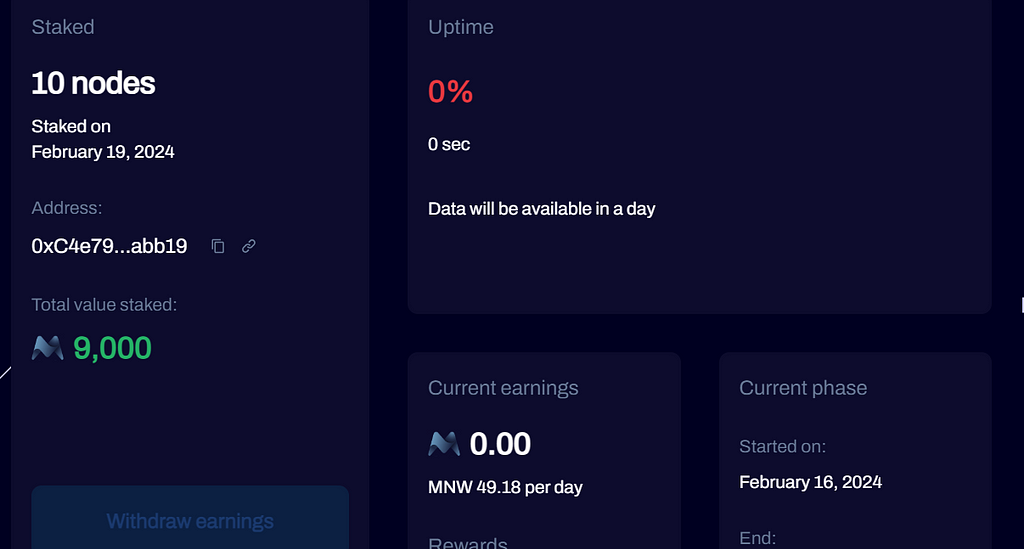This screenshot has width=1024, height=549.
Task: Click the 0 sec uptime duration
Action: tap(449, 144)
